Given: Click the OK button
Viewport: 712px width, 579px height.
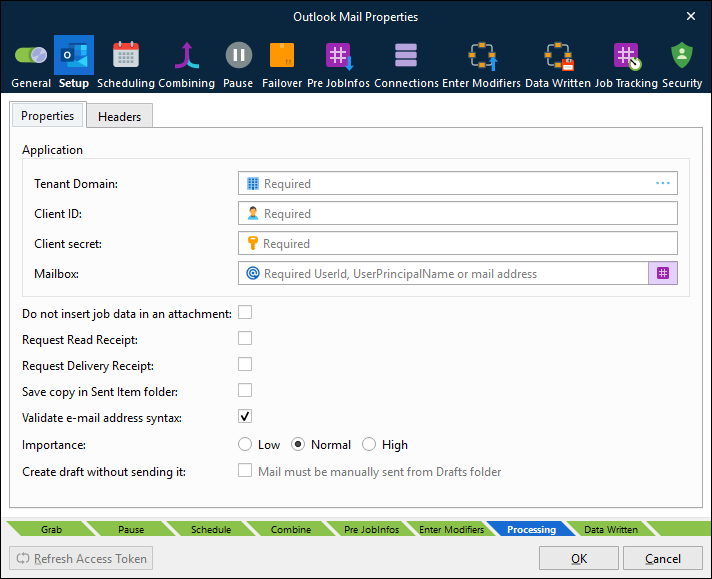Looking at the screenshot, I should pos(579,558).
